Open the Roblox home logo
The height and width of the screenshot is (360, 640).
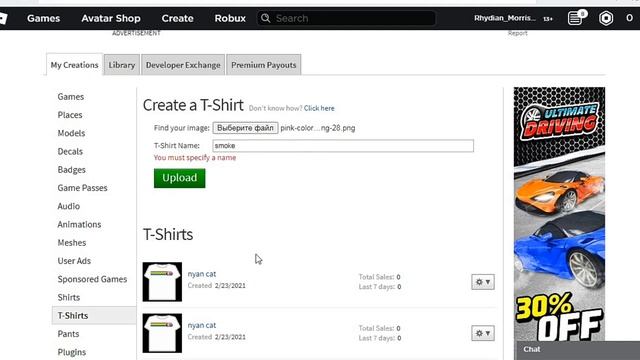[3, 18]
